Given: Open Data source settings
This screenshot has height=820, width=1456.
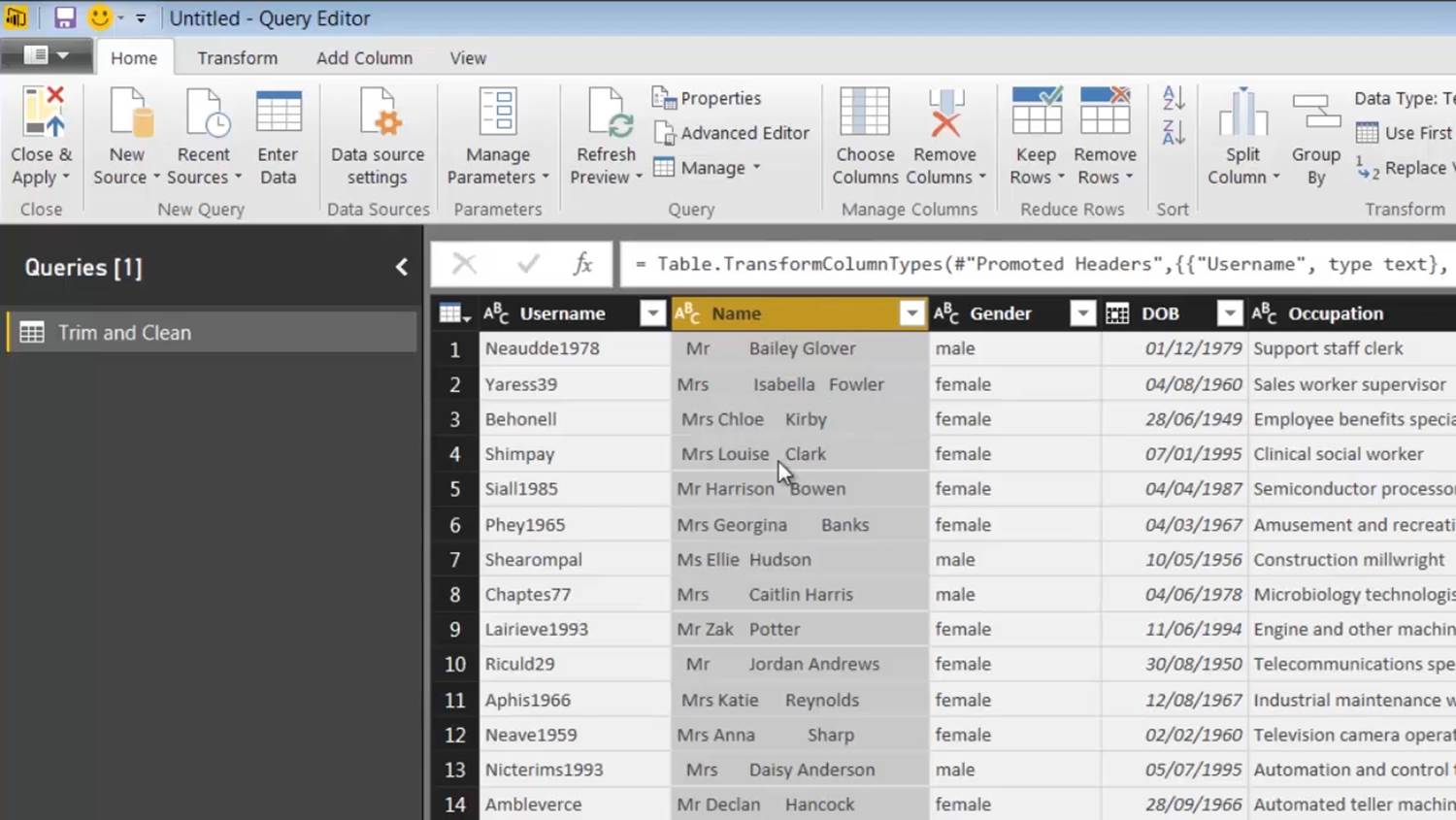Looking at the screenshot, I should [378, 136].
